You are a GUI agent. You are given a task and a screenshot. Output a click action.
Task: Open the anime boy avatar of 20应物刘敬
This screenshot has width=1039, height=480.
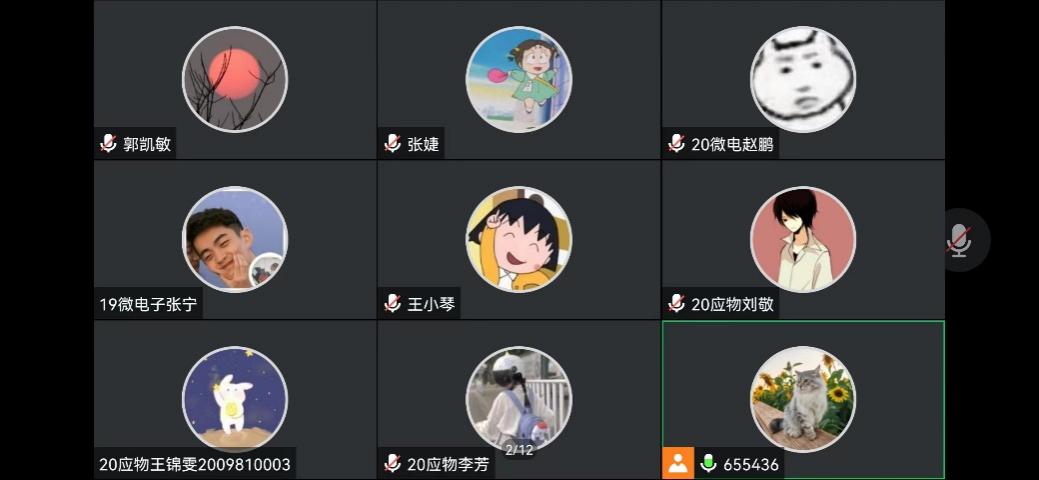click(x=803, y=239)
